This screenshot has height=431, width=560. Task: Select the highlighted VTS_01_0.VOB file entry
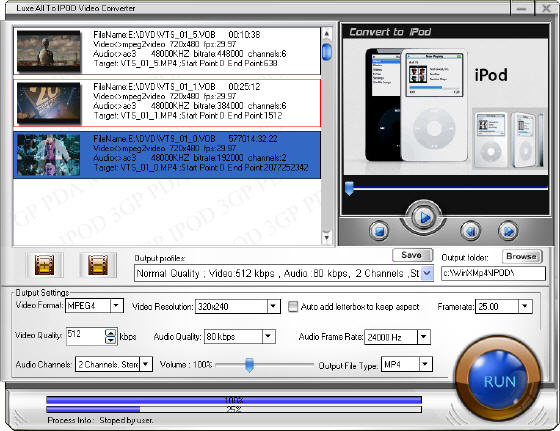click(167, 155)
